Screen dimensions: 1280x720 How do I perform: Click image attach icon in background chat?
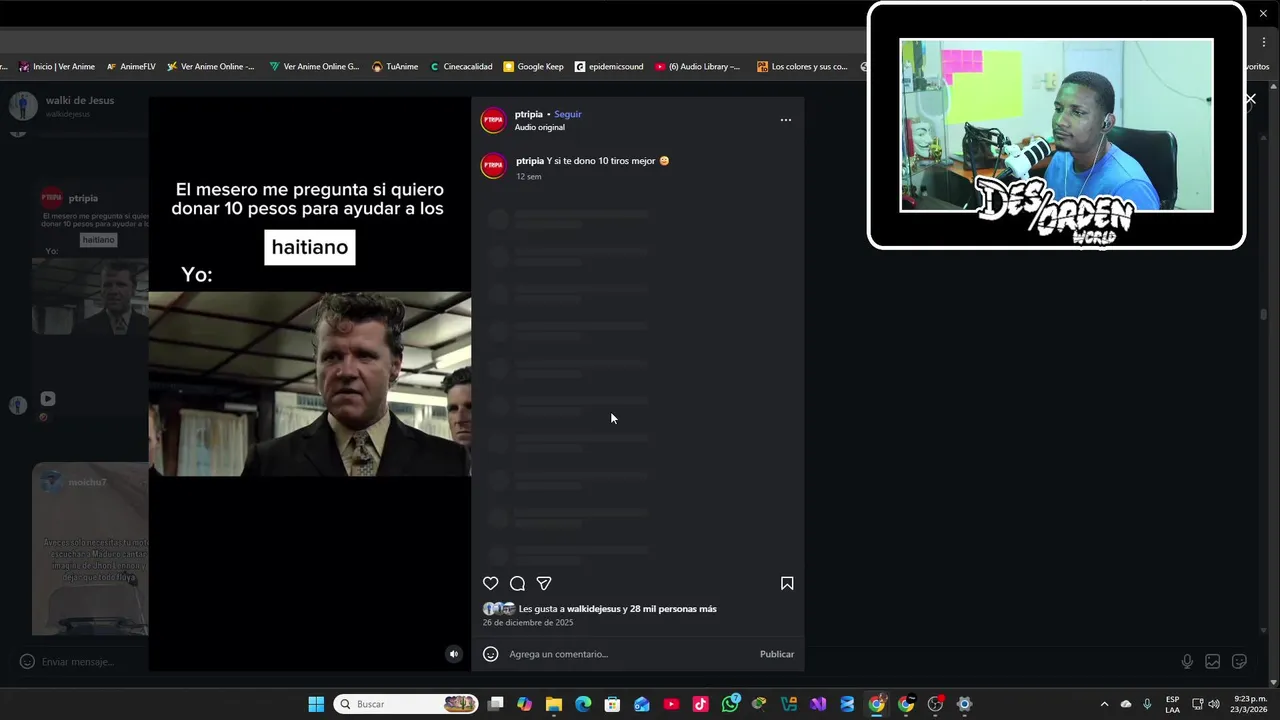pos(1212,661)
